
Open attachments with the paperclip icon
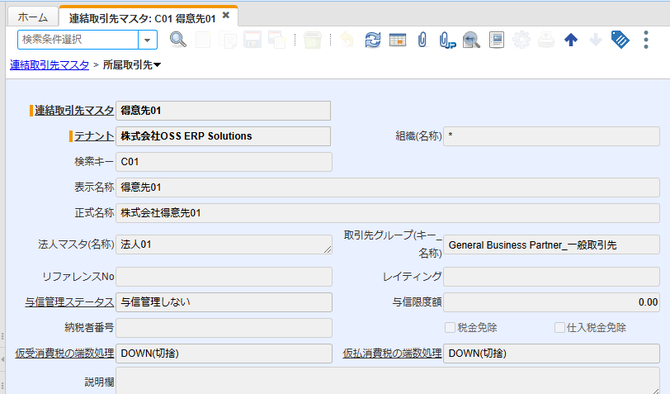tap(422, 40)
